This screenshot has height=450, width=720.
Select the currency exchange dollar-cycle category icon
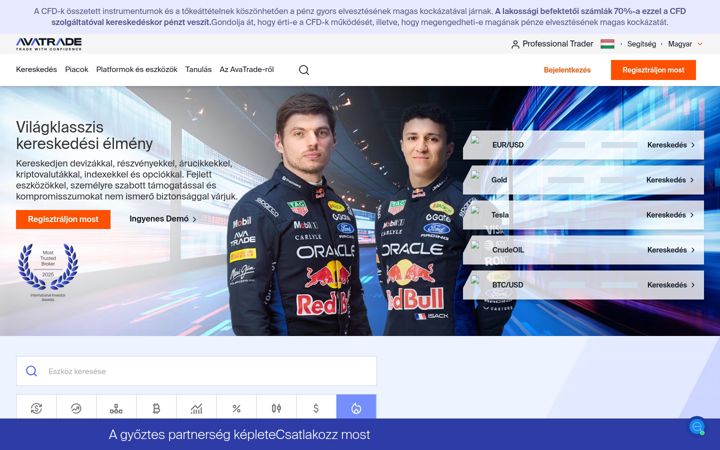[36, 408]
